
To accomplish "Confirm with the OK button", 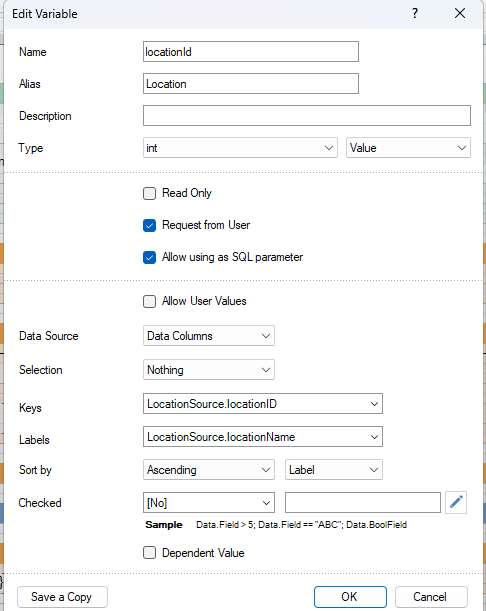I will [350, 597].
